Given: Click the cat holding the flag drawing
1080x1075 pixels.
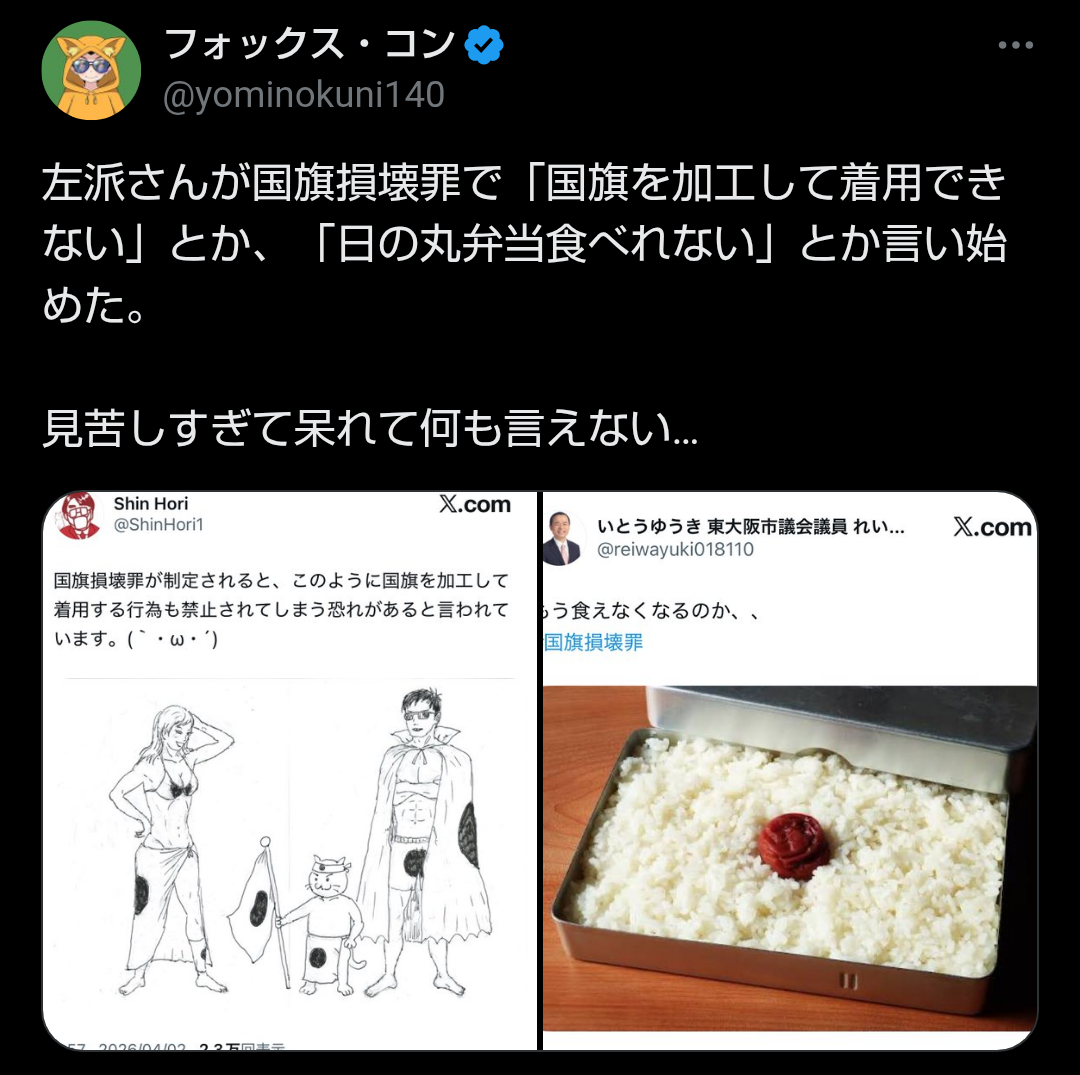Looking at the screenshot, I should coord(326,923).
